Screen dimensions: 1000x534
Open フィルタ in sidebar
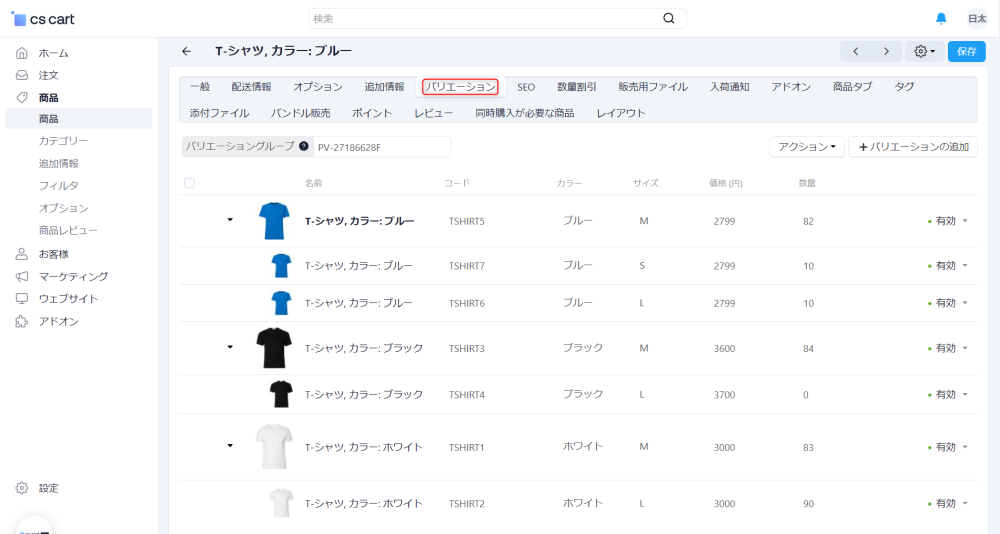point(58,186)
